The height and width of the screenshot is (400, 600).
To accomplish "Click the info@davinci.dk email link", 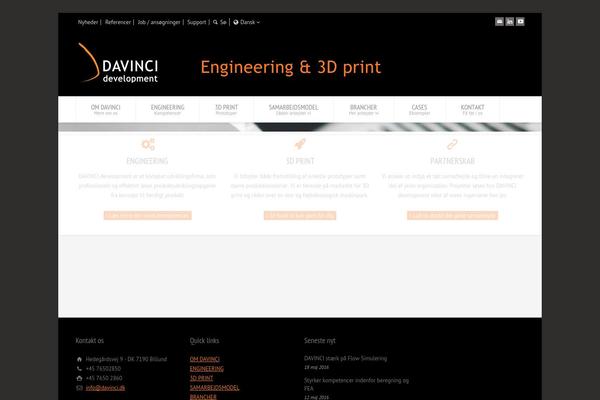I will [105, 388].
